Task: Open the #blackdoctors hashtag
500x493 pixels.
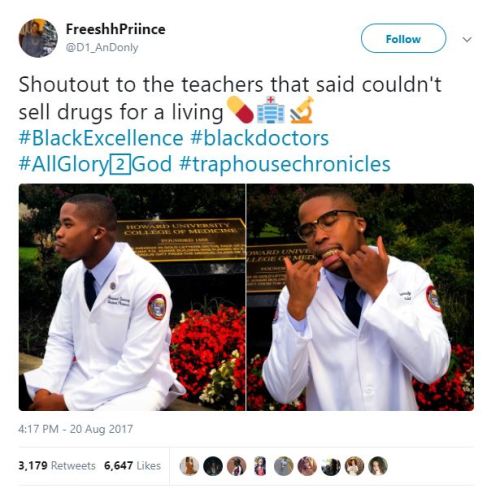Action: pos(260,138)
